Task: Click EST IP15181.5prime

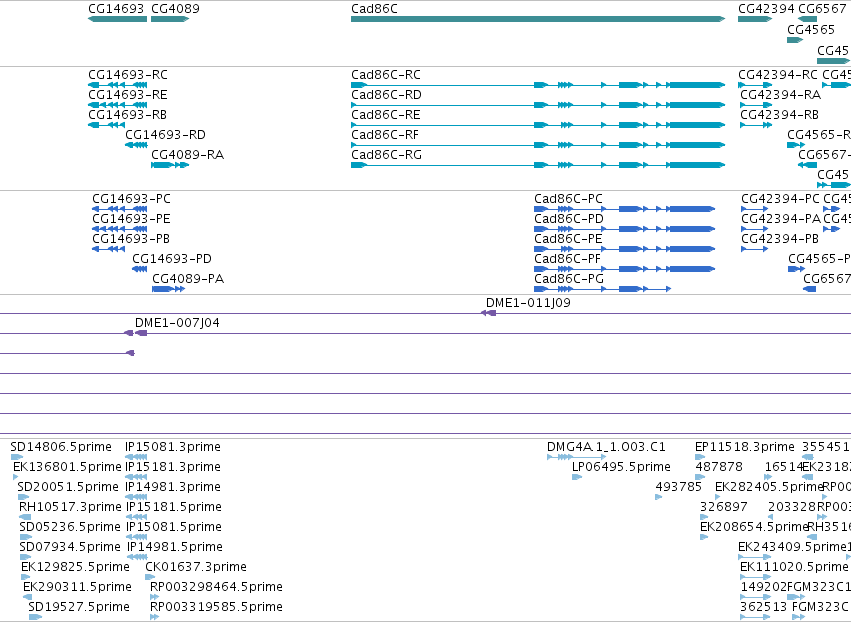Action: click(136, 517)
